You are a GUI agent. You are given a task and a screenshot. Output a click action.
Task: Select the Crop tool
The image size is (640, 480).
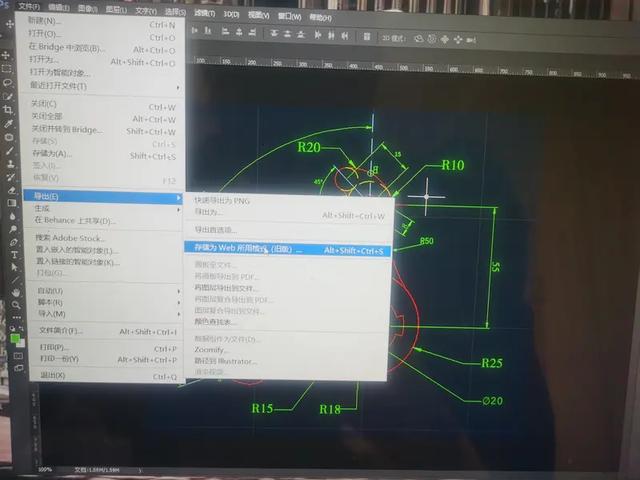pyautogui.click(x=8, y=108)
